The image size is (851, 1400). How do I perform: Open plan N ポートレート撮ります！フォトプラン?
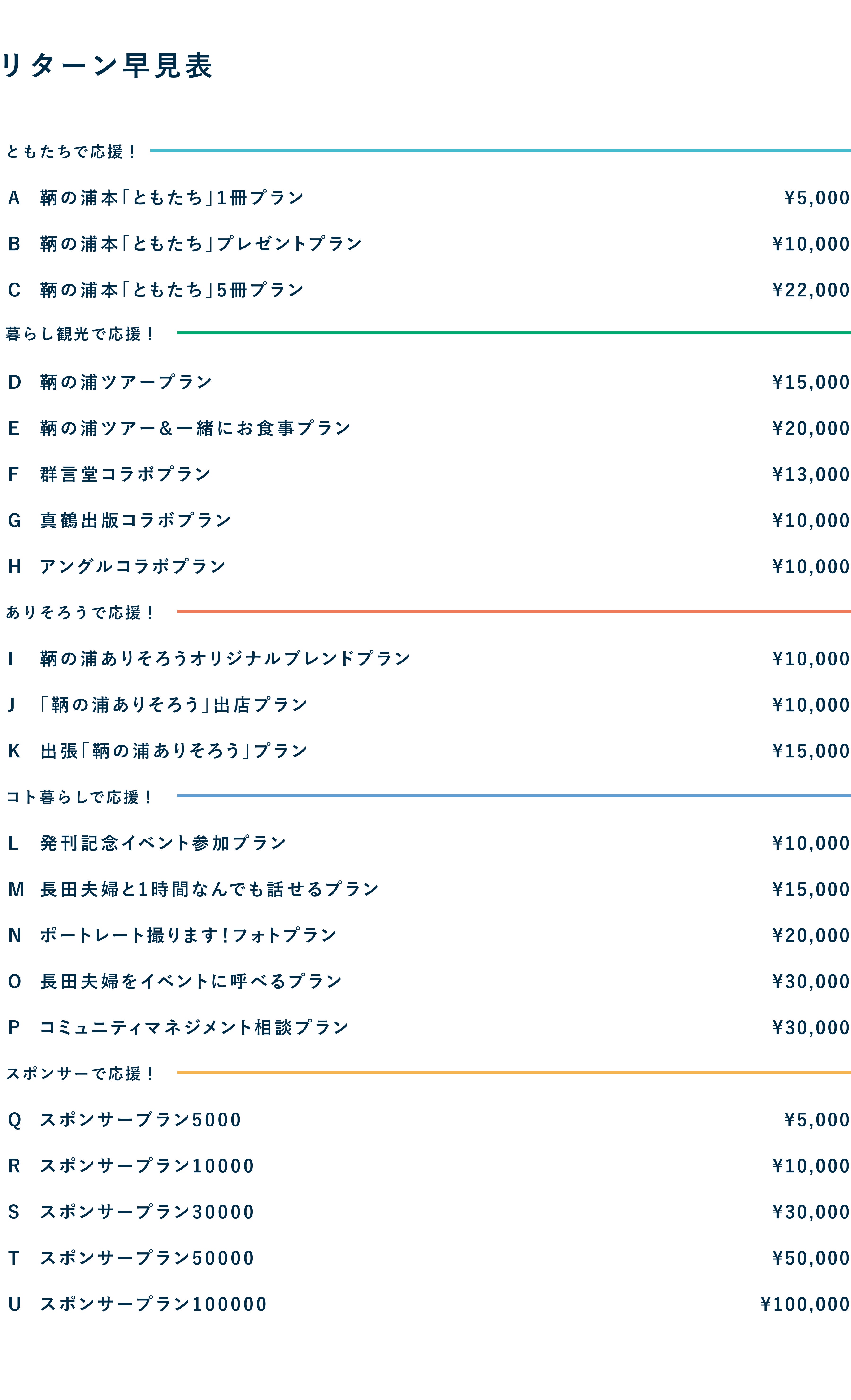(188, 935)
